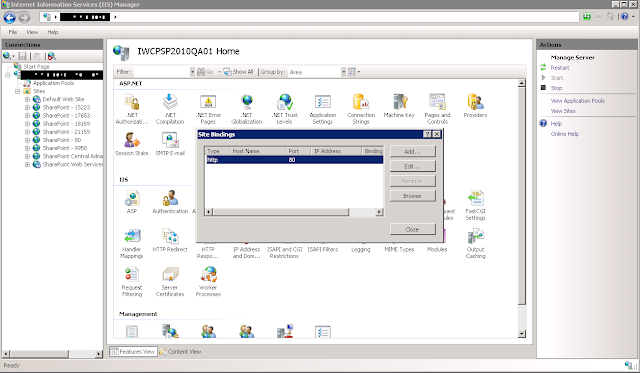Select Start Page in Connections tree
The width and height of the screenshot is (640, 373).
[36, 67]
